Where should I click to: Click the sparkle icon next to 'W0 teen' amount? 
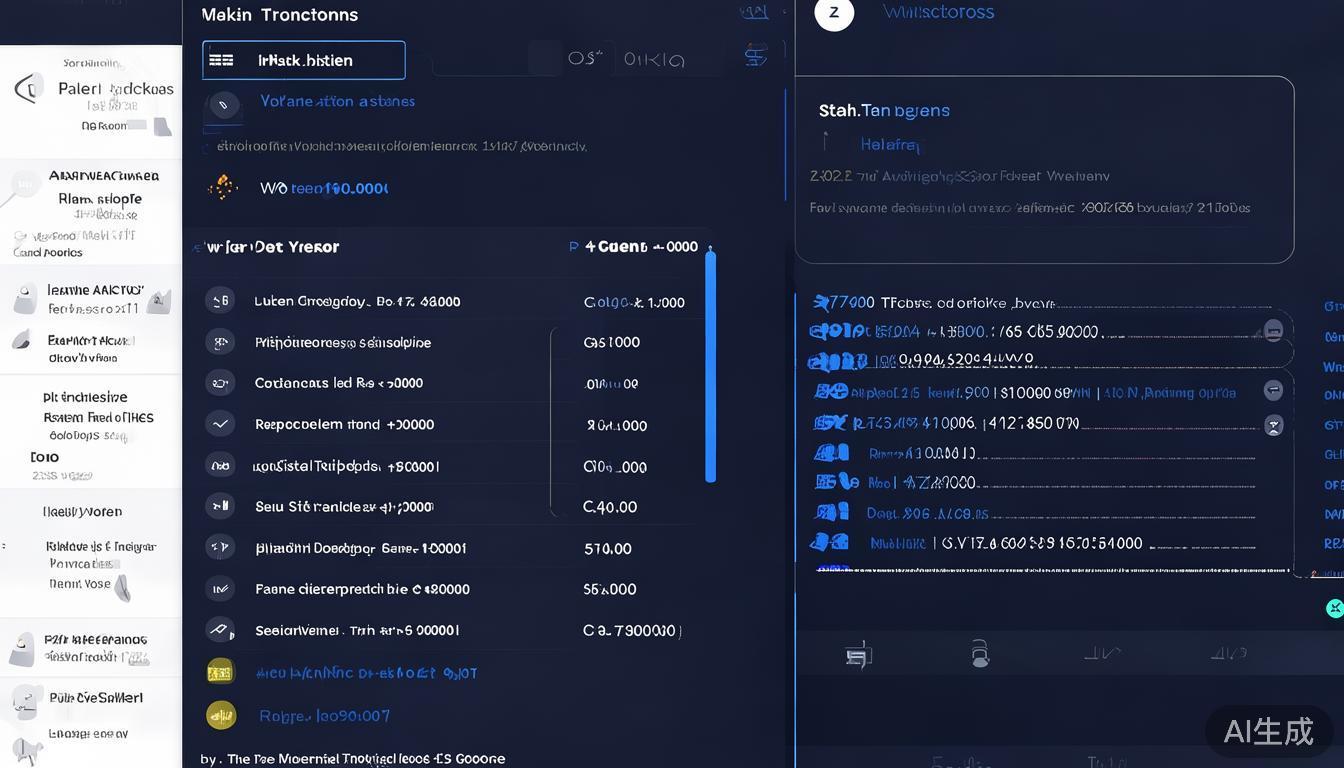(220, 187)
